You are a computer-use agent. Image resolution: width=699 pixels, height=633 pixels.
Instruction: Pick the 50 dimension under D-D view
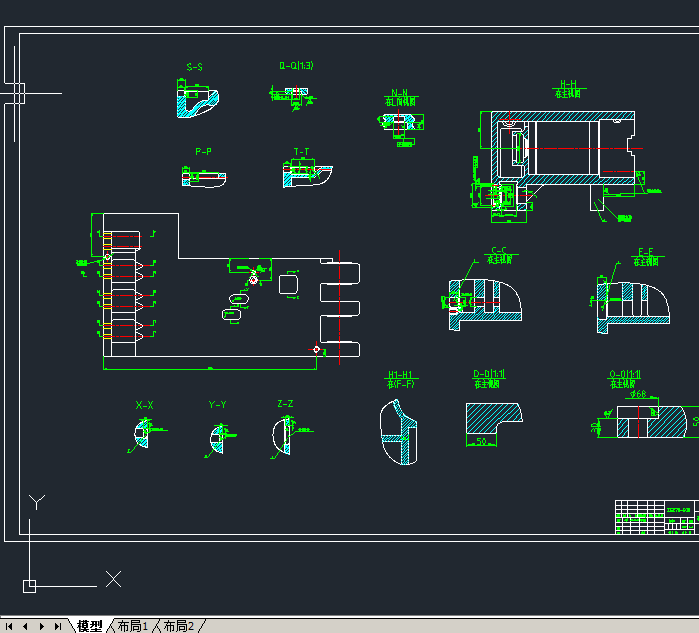481,441
